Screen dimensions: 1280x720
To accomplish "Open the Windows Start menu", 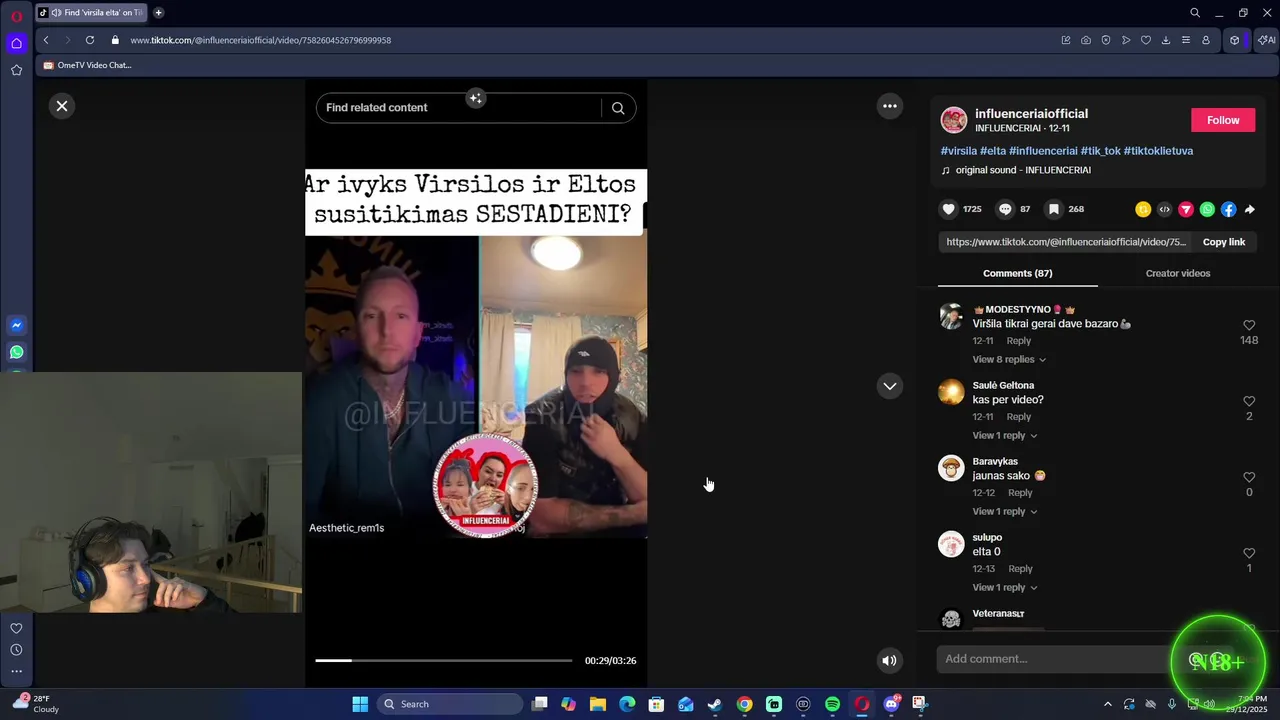I will [360, 704].
